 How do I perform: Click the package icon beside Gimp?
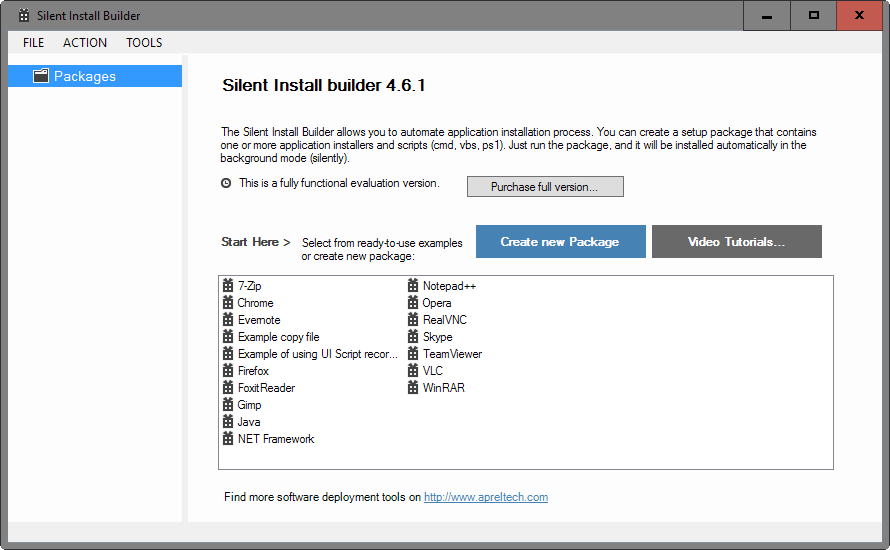(x=228, y=405)
